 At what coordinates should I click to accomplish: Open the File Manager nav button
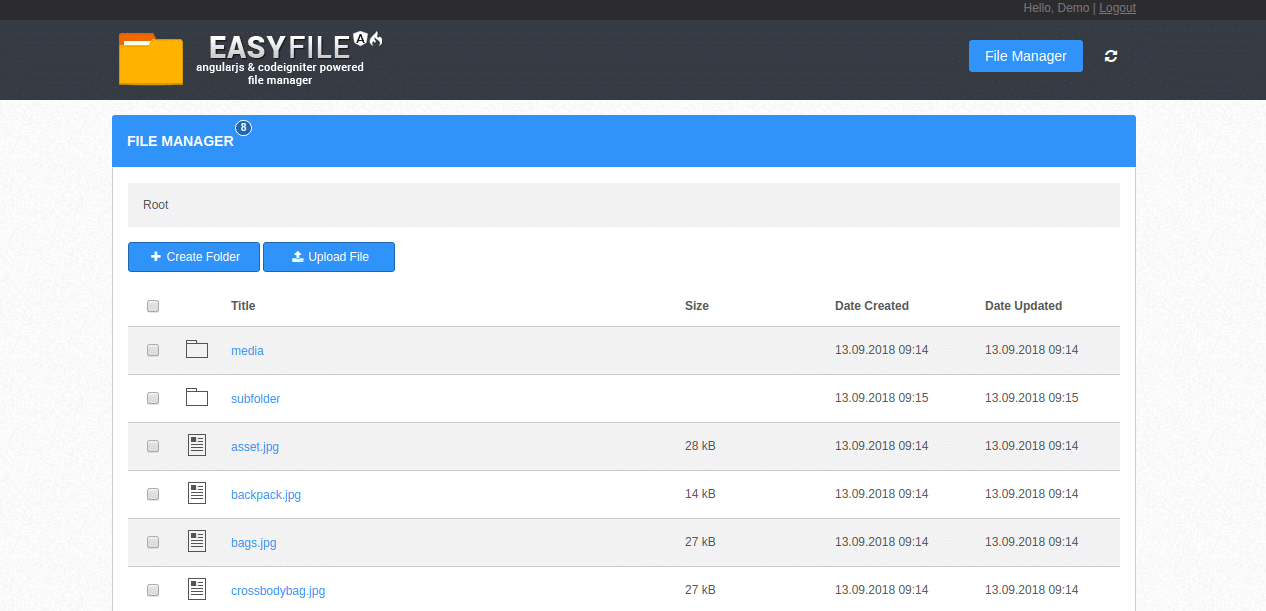1025,56
